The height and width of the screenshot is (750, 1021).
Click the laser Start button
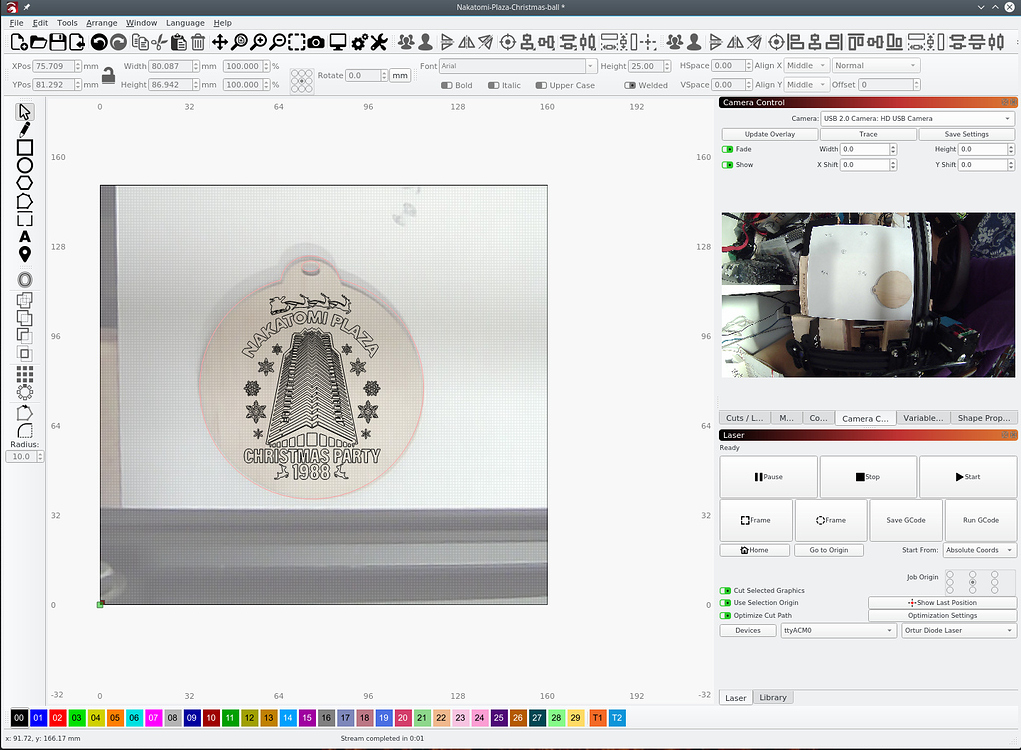pos(968,477)
